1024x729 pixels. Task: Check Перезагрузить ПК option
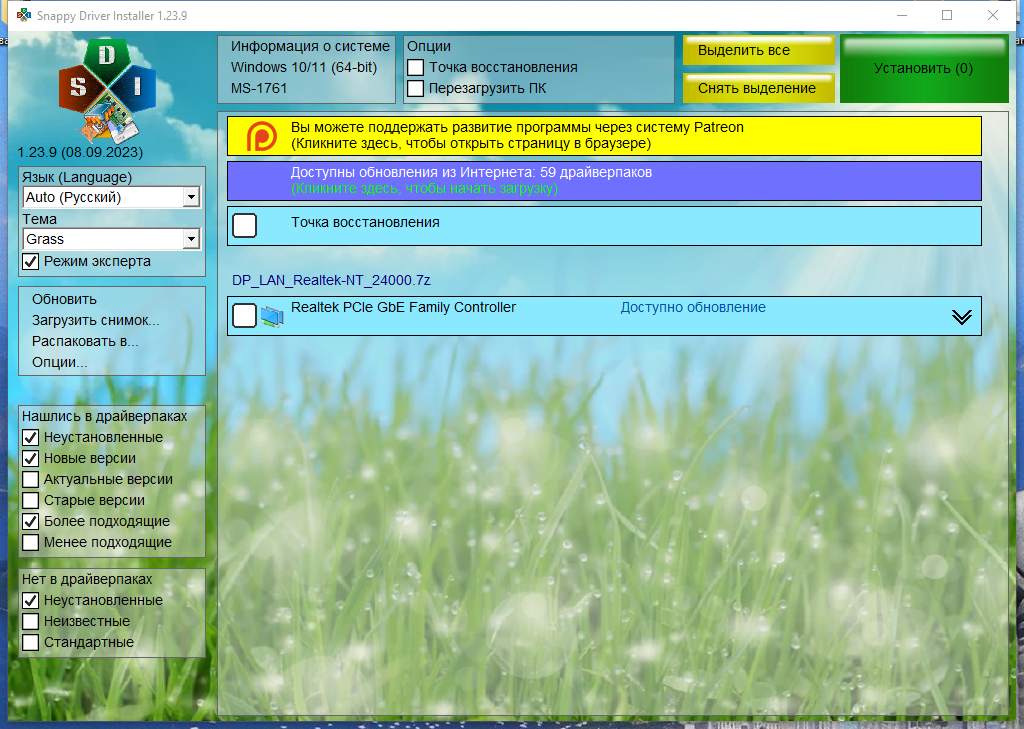pyautogui.click(x=415, y=88)
